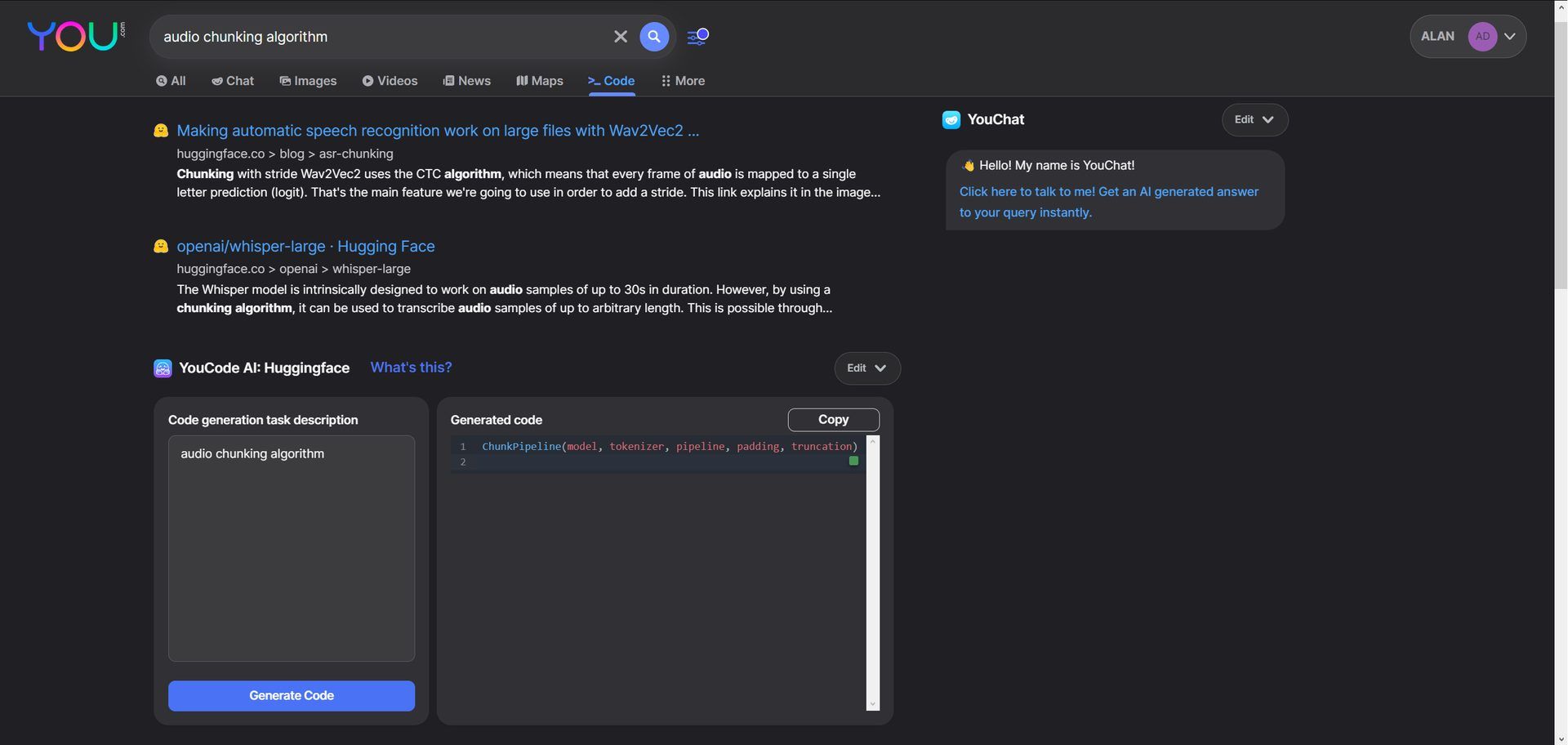This screenshot has width=1568, height=745.
Task: Click the Generate Code button
Action: point(292,696)
